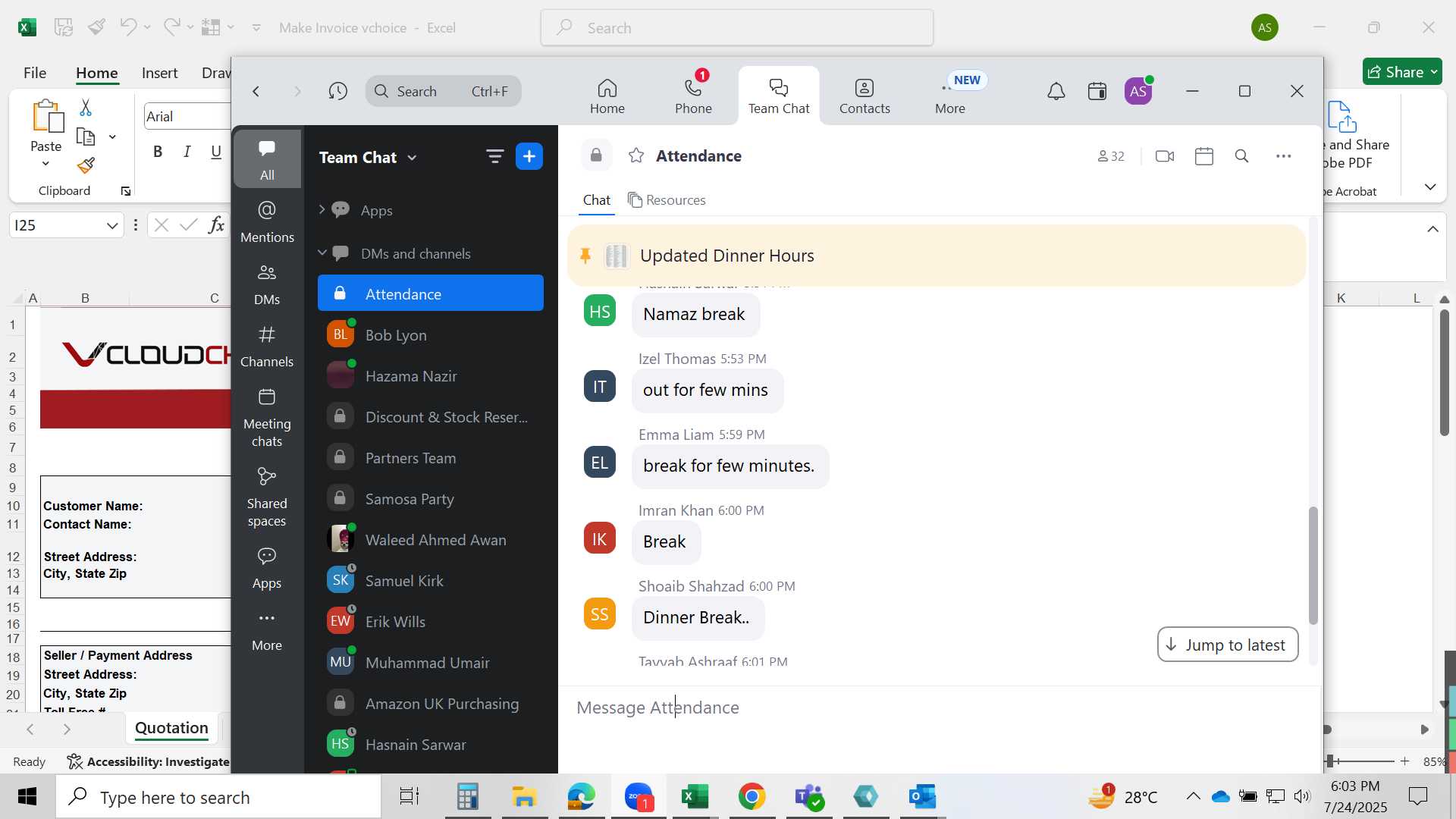Click the Zoom history clock icon
This screenshot has height=819, width=1456.
pyautogui.click(x=338, y=92)
